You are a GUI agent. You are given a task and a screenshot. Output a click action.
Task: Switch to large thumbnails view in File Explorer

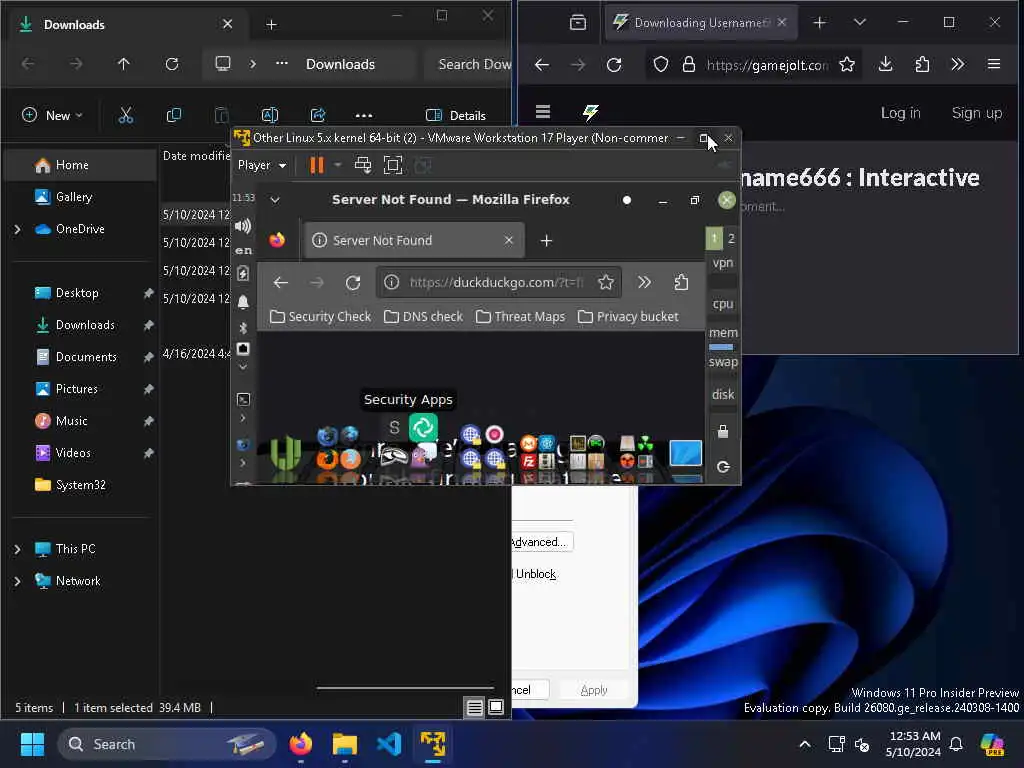pos(496,707)
